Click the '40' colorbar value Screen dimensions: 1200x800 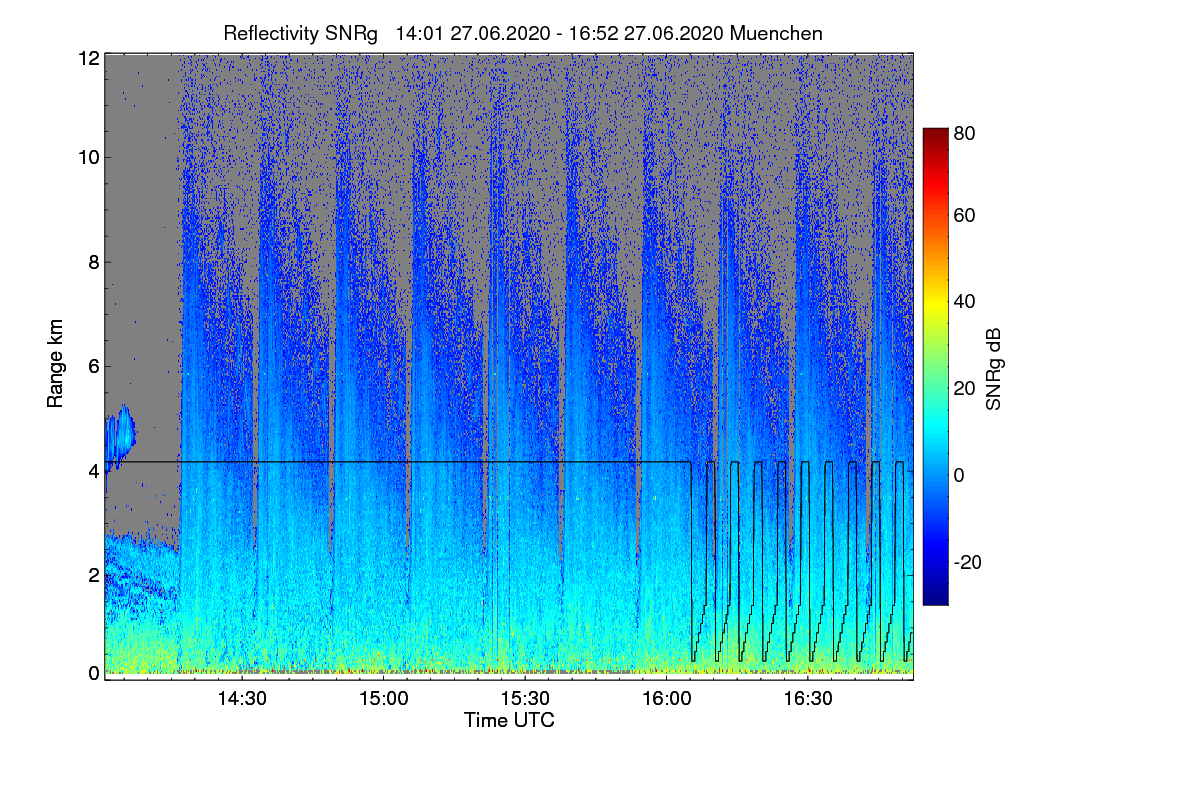(965, 301)
